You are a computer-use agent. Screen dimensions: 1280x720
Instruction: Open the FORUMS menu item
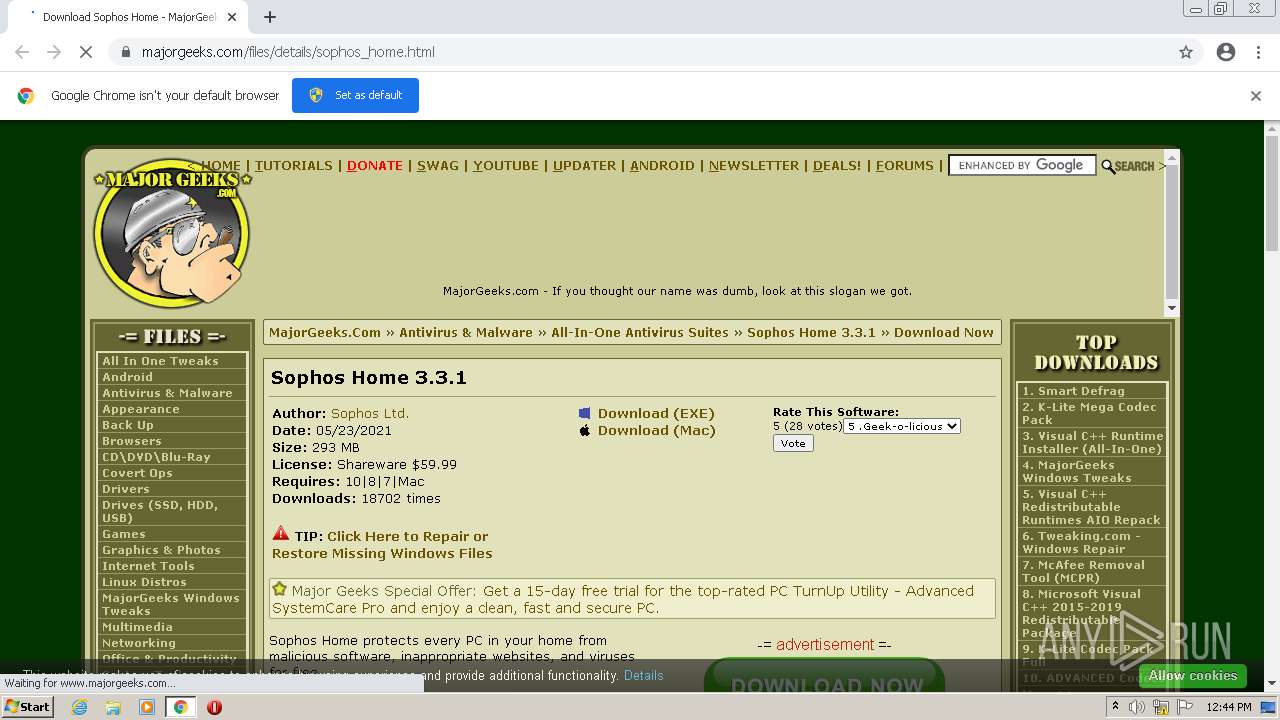pos(905,166)
